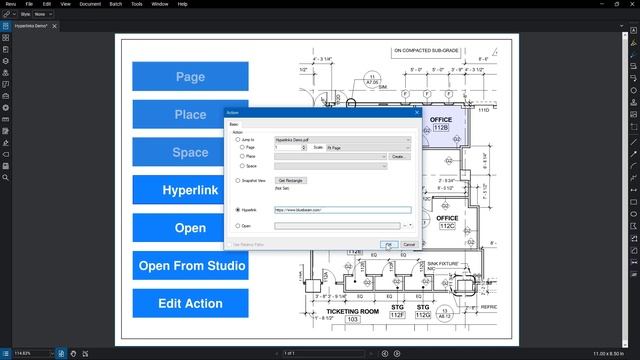Select the Text Box tool in right toolbar

tap(633, 31)
